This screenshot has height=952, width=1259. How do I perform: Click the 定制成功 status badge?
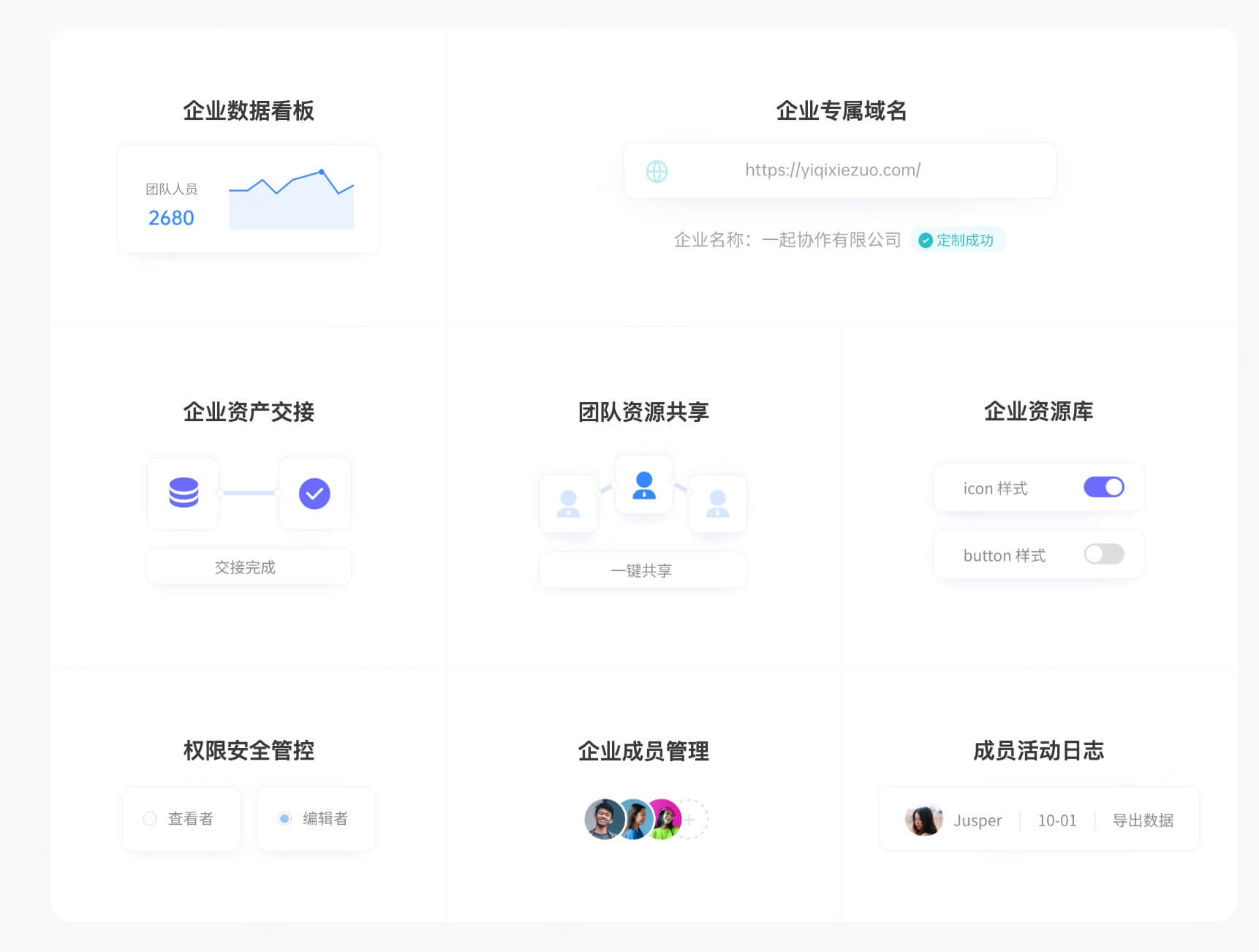(958, 241)
